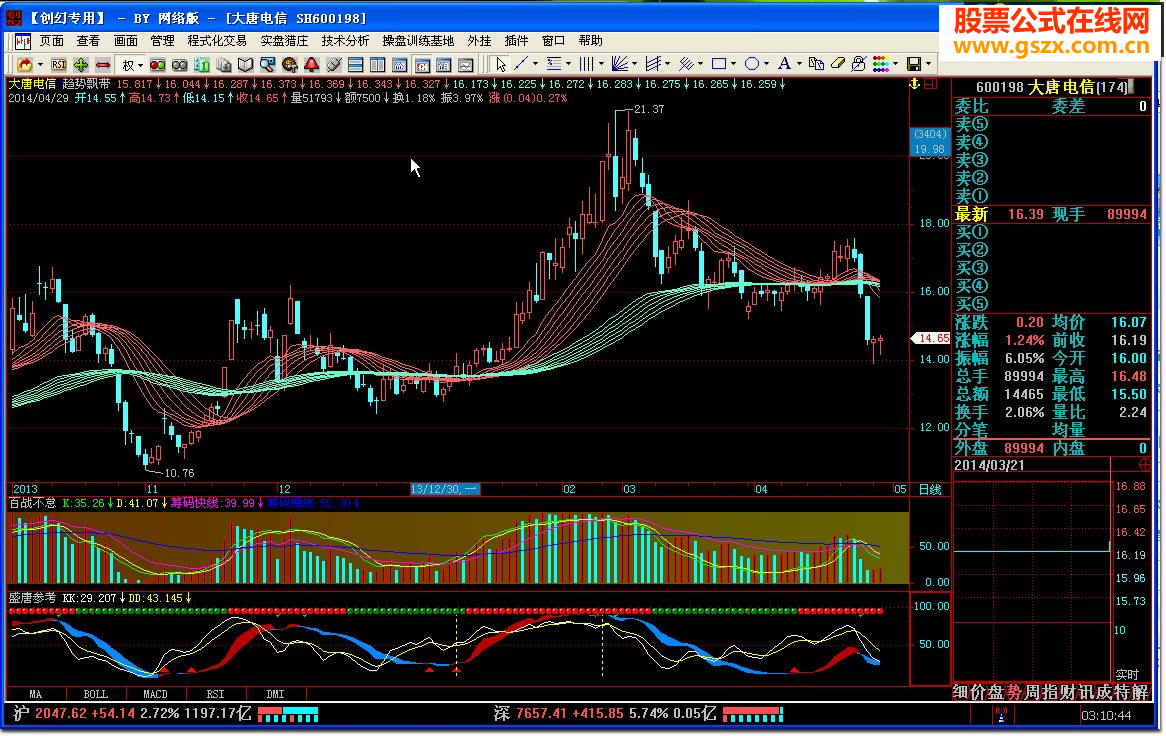Select the ellipse drawing tool
Screen dimensions: 1166x736
pyautogui.click(x=751, y=64)
